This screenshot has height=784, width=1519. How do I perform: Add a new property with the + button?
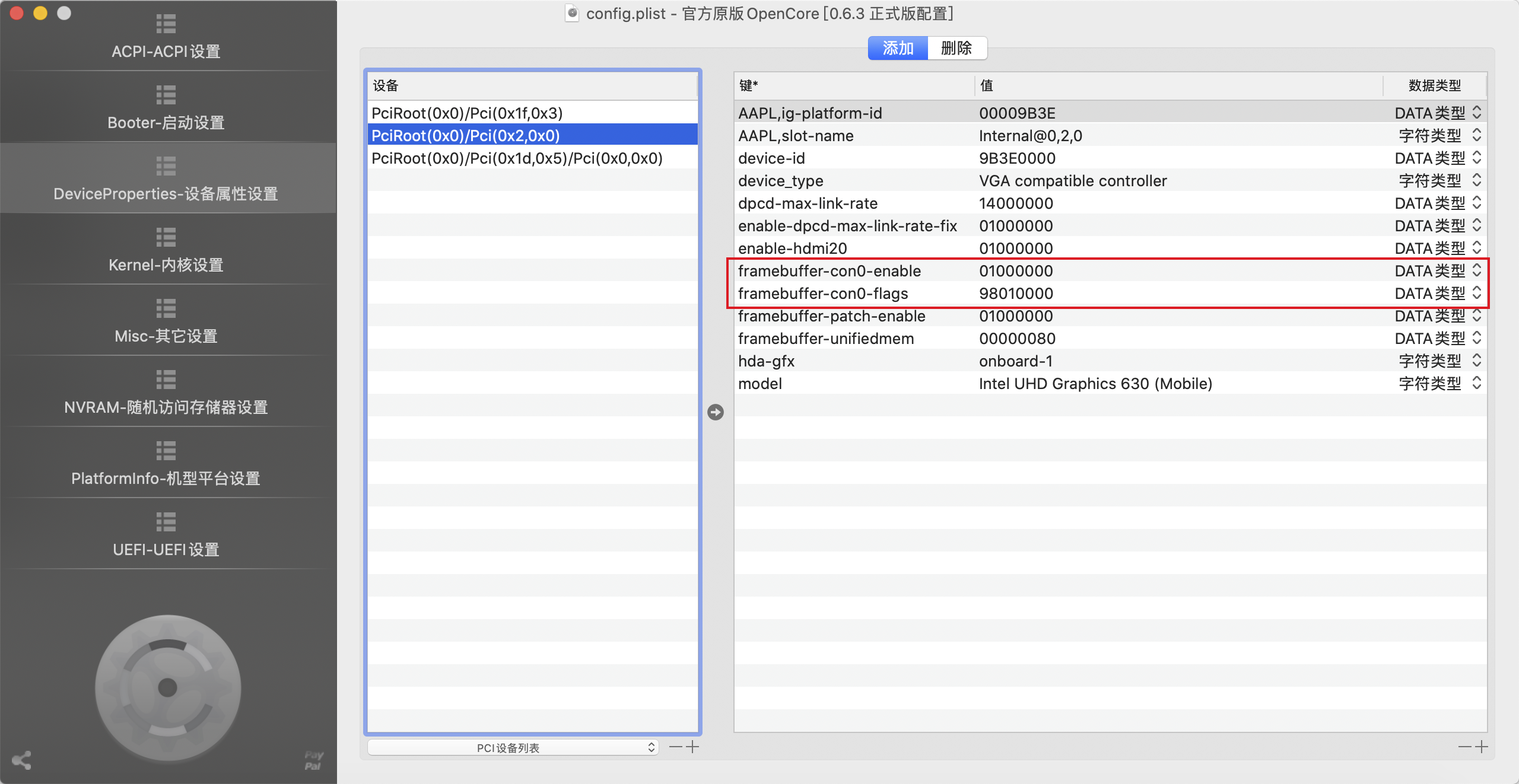[1482, 747]
